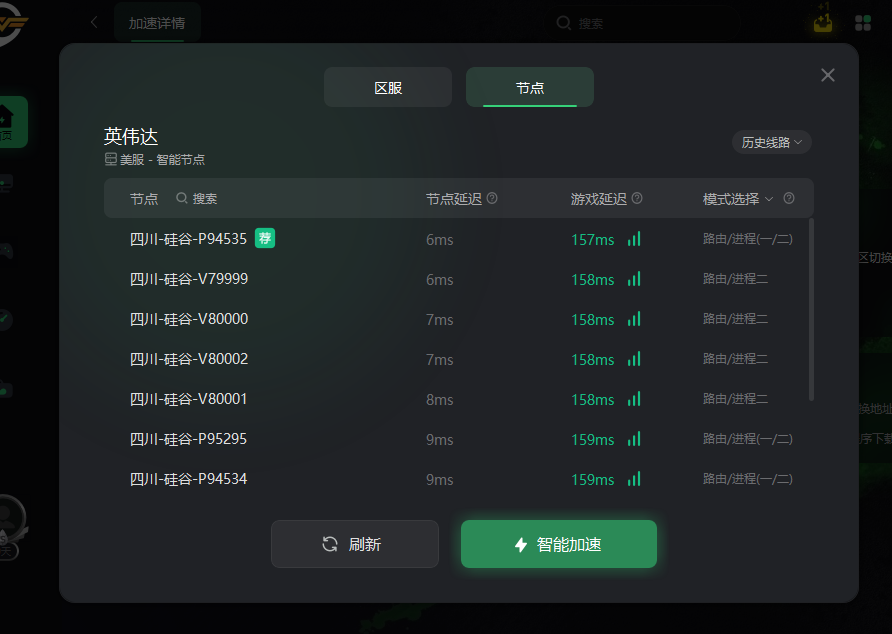Click the 模式选择 help question mark icon

coord(789,198)
